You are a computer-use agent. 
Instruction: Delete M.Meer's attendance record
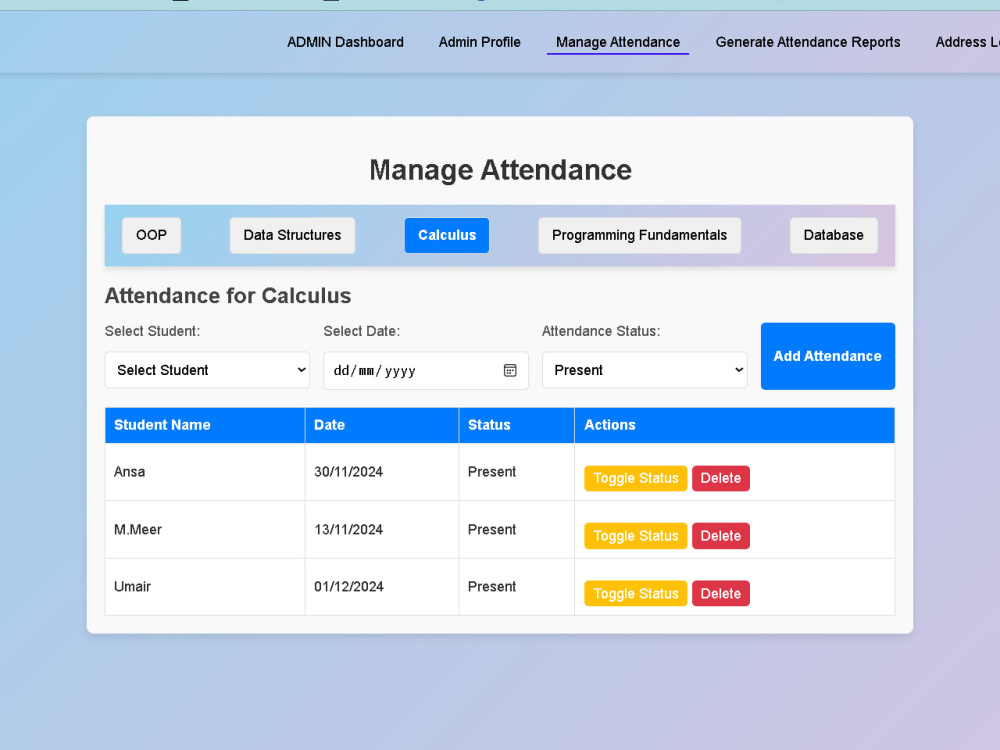pyautogui.click(x=721, y=536)
